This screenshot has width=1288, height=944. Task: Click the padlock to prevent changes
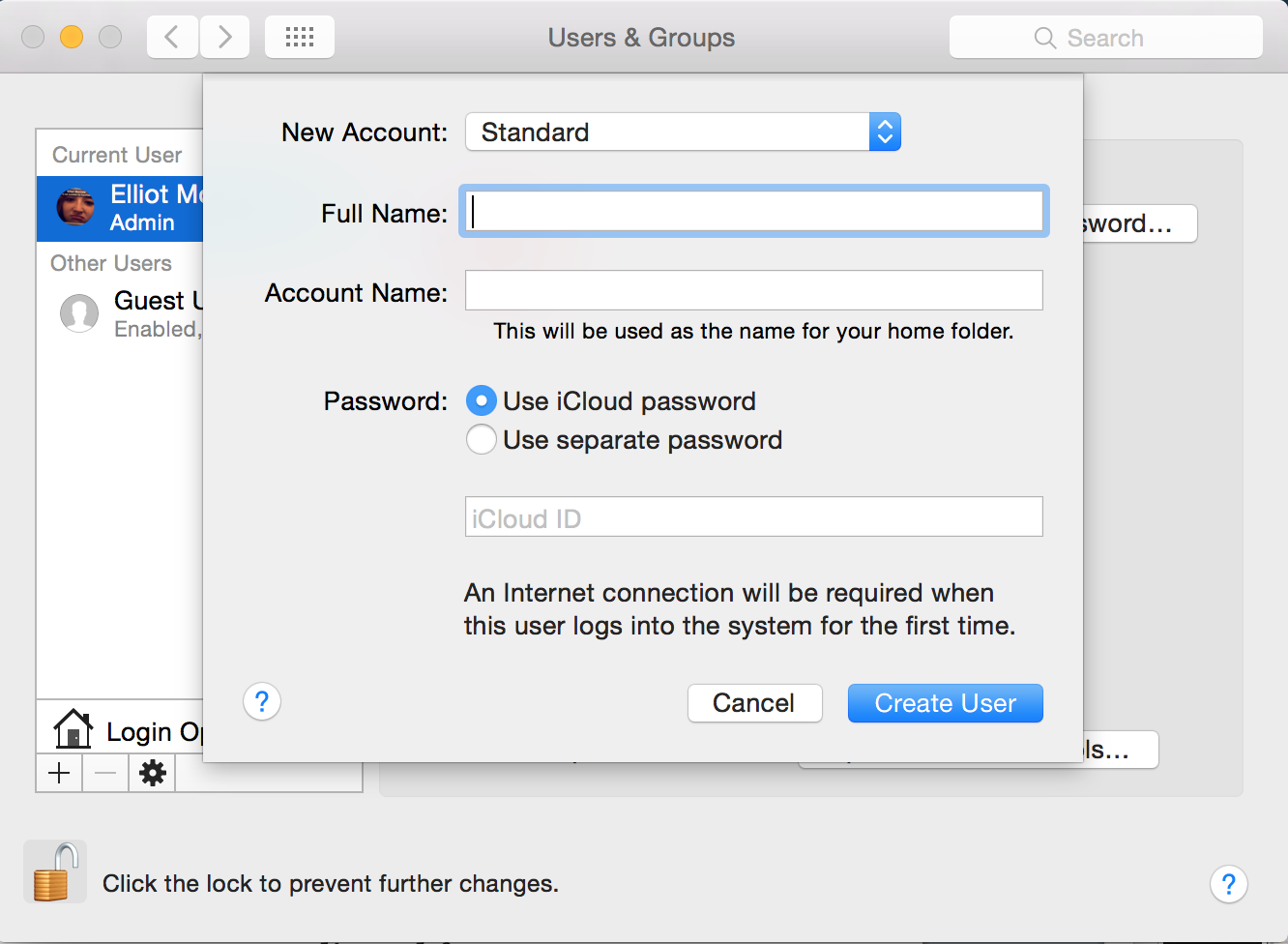tap(55, 871)
